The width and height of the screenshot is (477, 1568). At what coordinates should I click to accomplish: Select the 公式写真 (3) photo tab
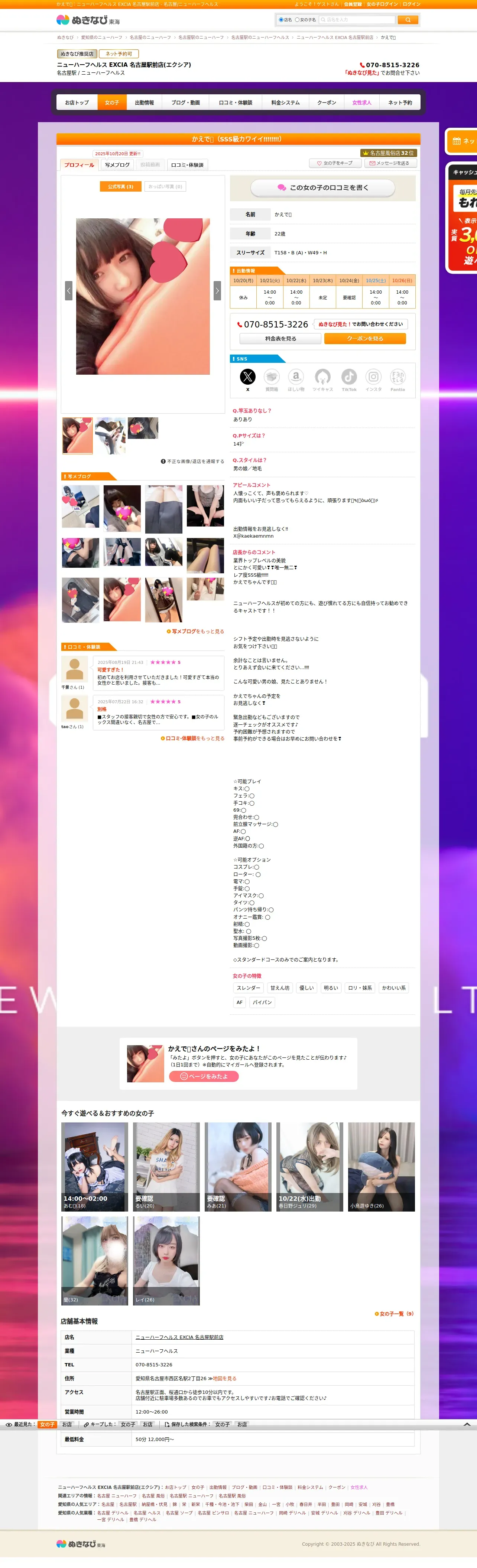coord(121,187)
